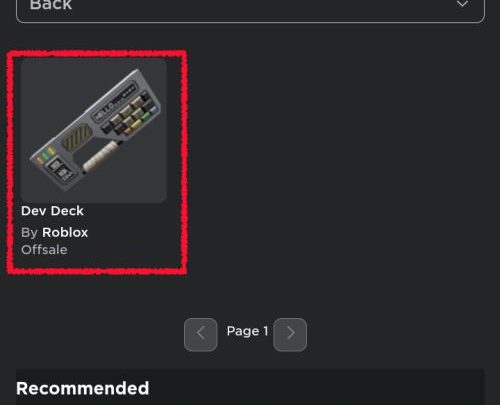Visit the Roblox creator link
Image resolution: width=500 pixels, height=405 pixels.
[65, 232]
